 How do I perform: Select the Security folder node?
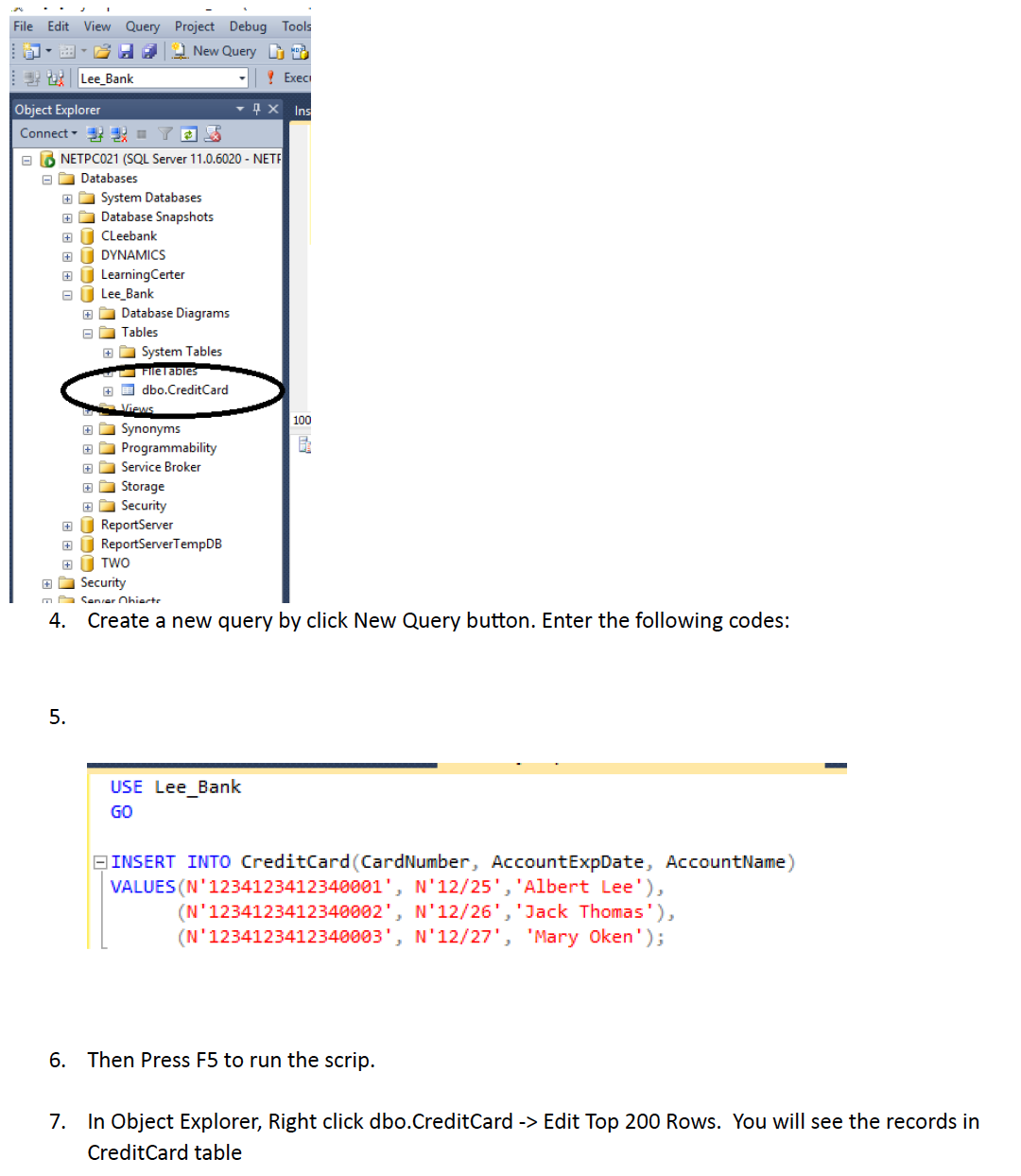[x=101, y=582]
